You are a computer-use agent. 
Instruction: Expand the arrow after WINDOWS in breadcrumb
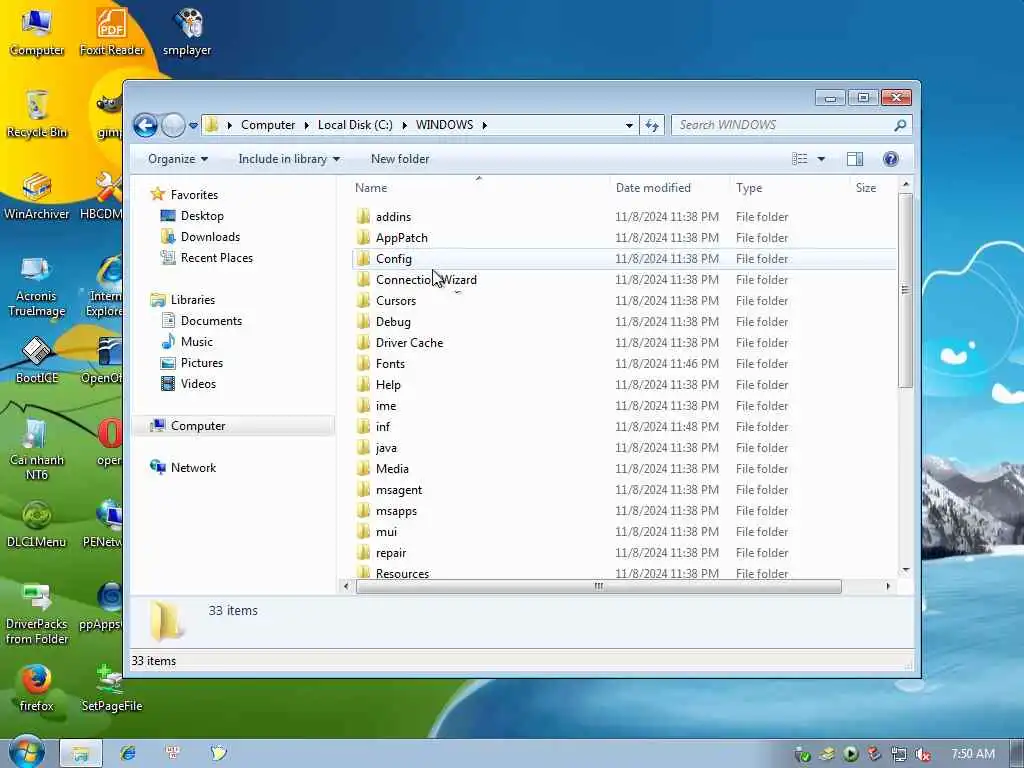pyautogui.click(x=485, y=125)
